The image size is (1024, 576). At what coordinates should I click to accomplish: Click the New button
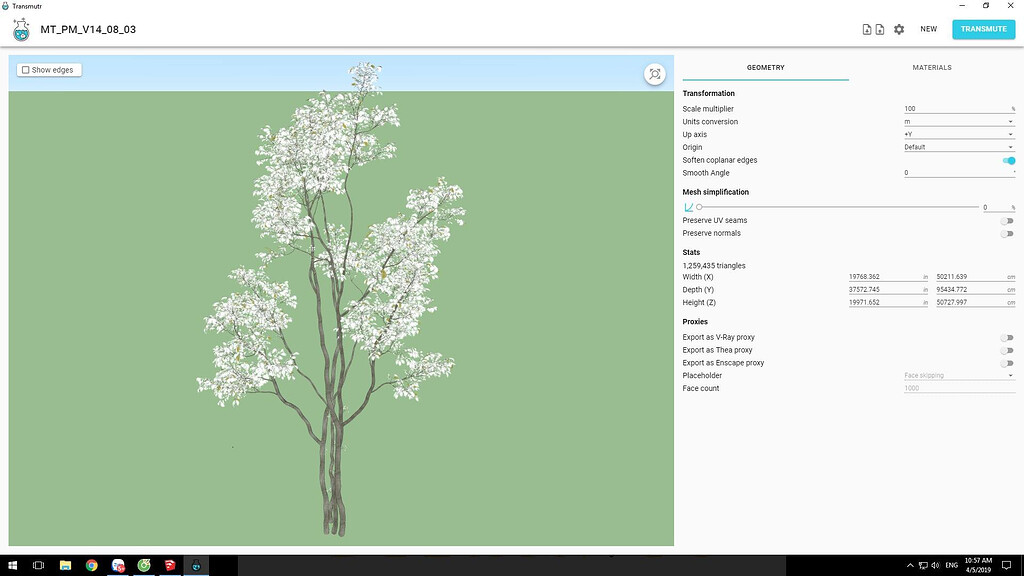928,29
